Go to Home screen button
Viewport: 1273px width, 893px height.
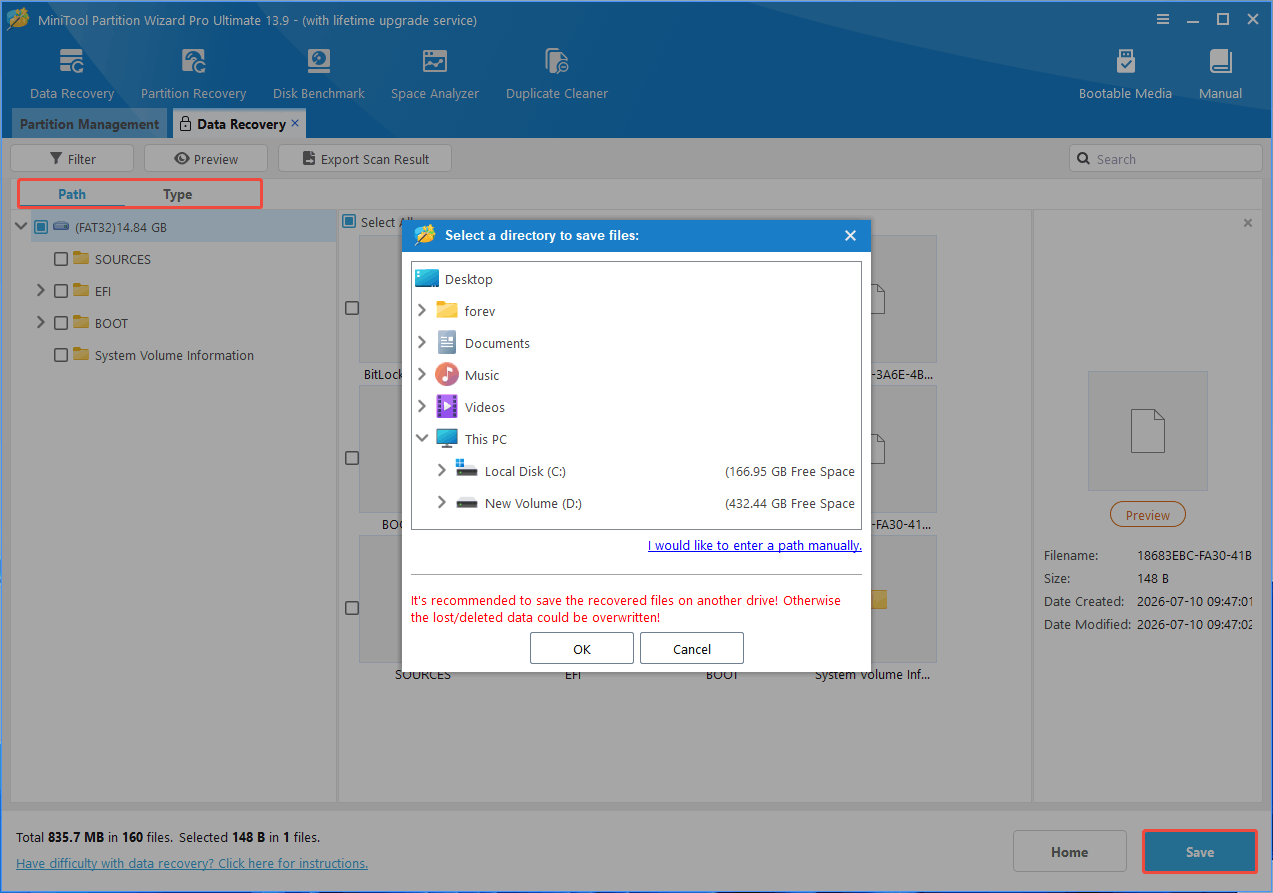1069,852
